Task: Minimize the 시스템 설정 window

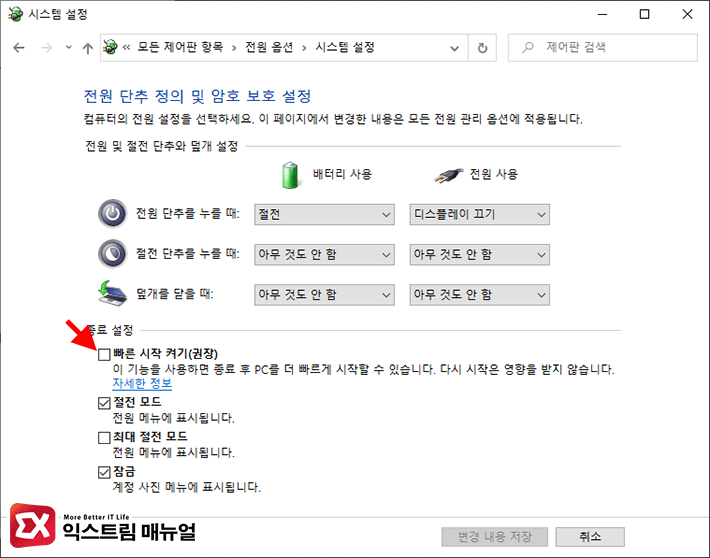Action: (x=602, y=14)
